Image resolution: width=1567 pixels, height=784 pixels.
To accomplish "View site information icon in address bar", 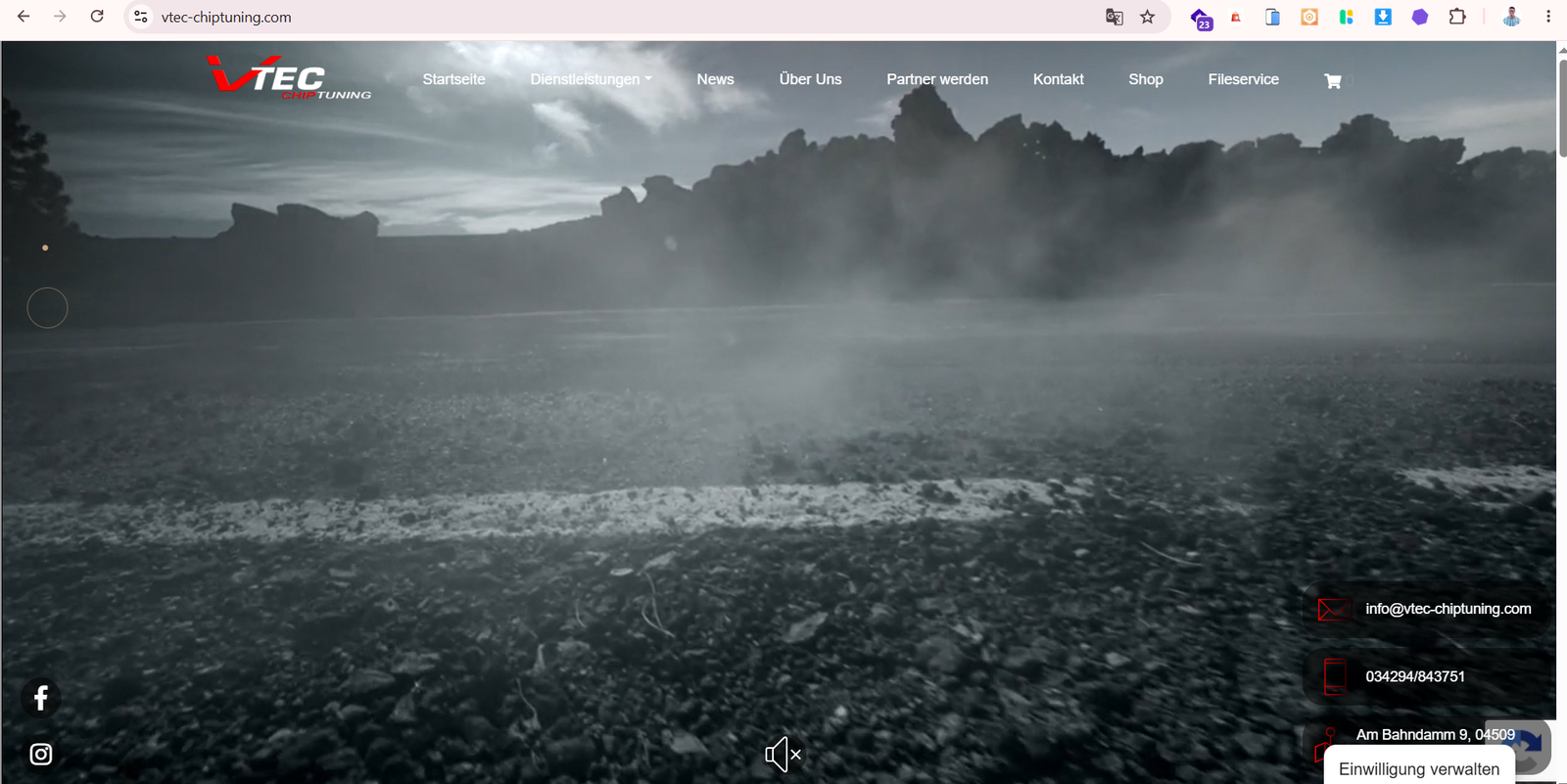I will (x=141, y=17).
